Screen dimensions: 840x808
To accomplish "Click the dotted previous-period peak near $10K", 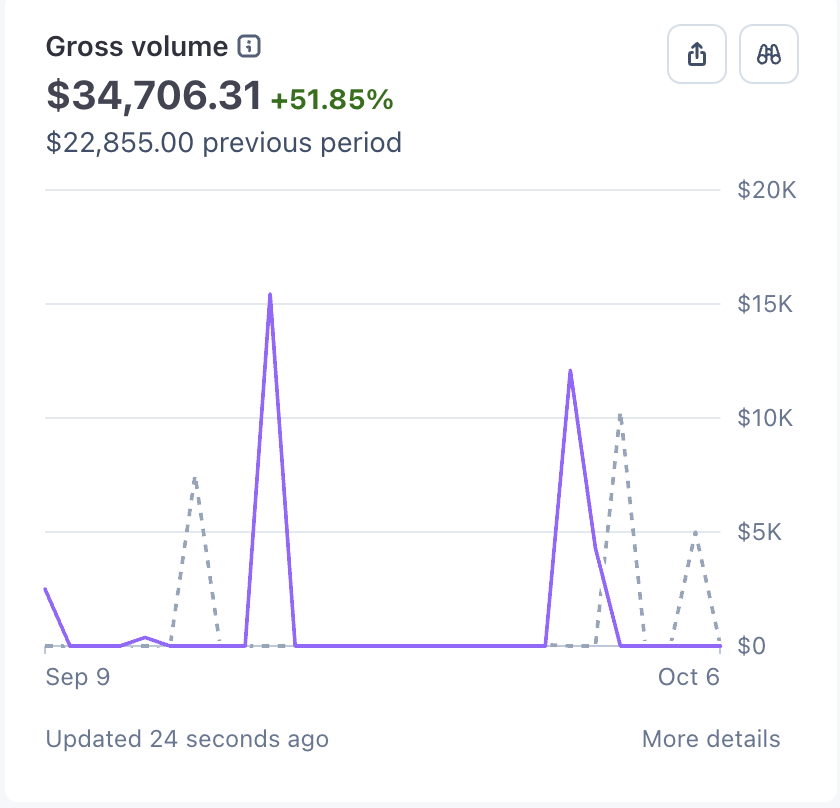I will tap(620, 415).
